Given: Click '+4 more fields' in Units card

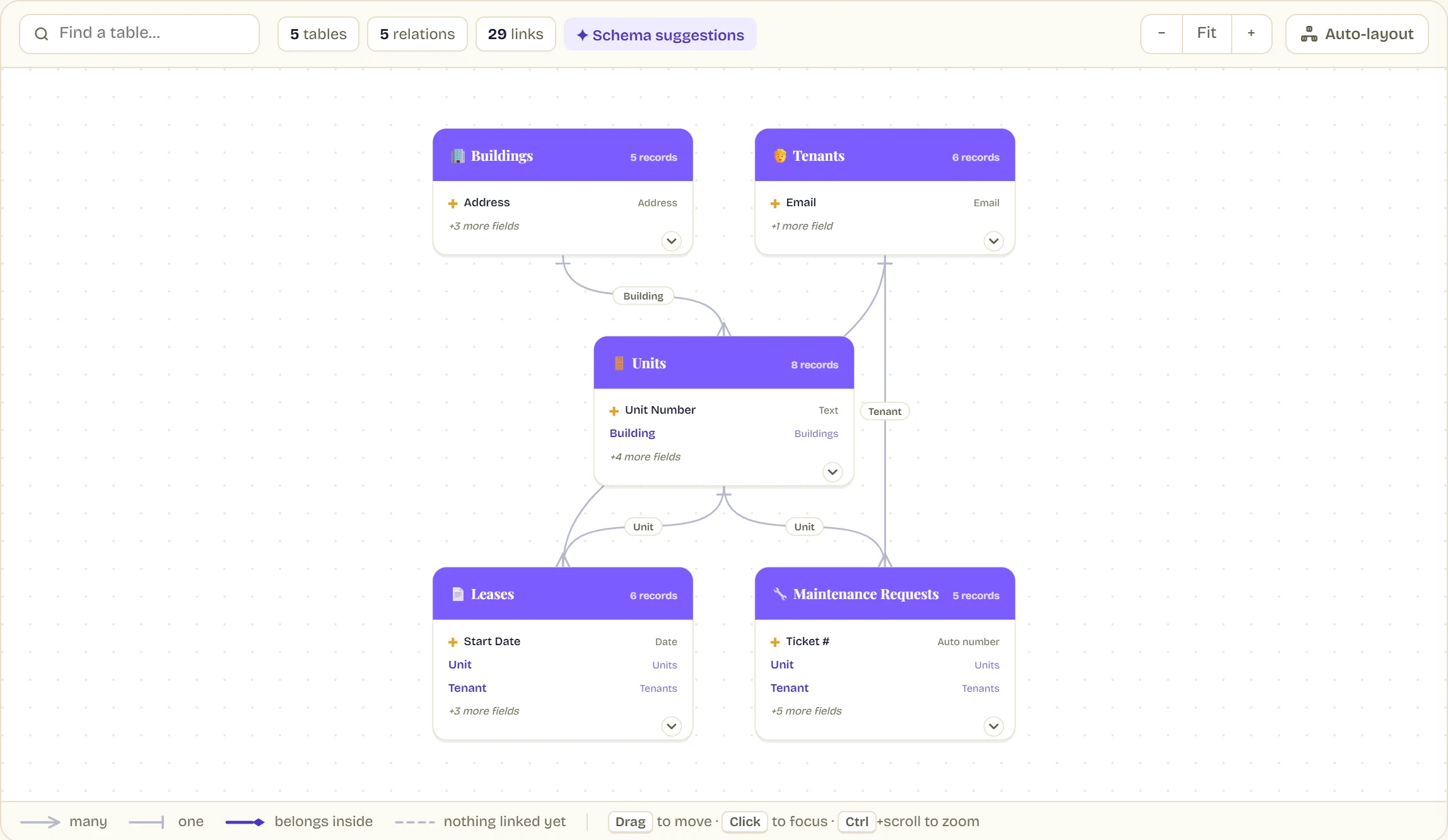Looking at the screenshot, I should click(645, 457).
